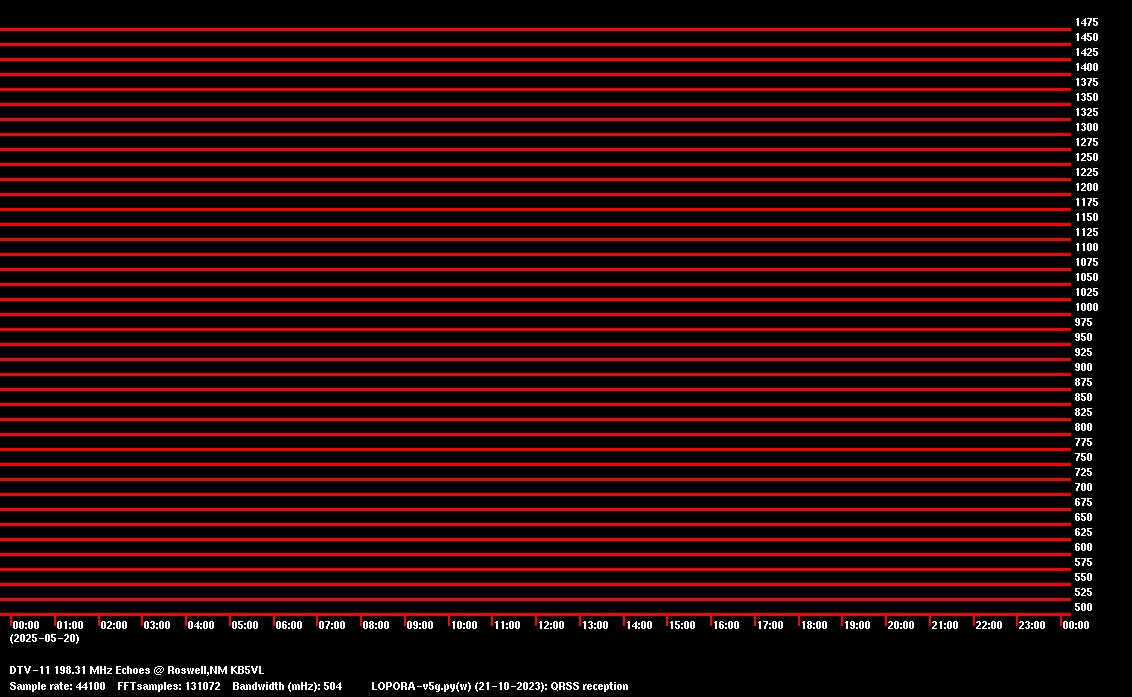Select the Bandwidth (mHz): 504 text
The width and height of the screenshot is (1132, 697).
287,686
